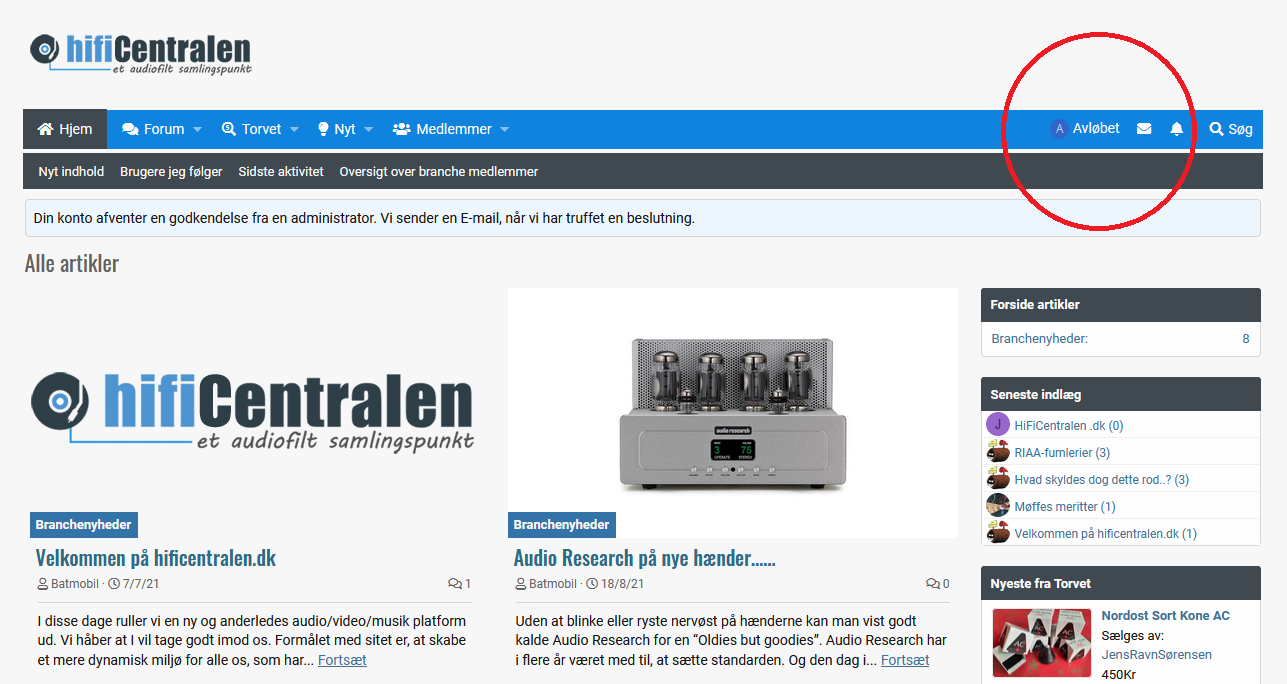Open the Medlemmer menu item

pos(442,129)
